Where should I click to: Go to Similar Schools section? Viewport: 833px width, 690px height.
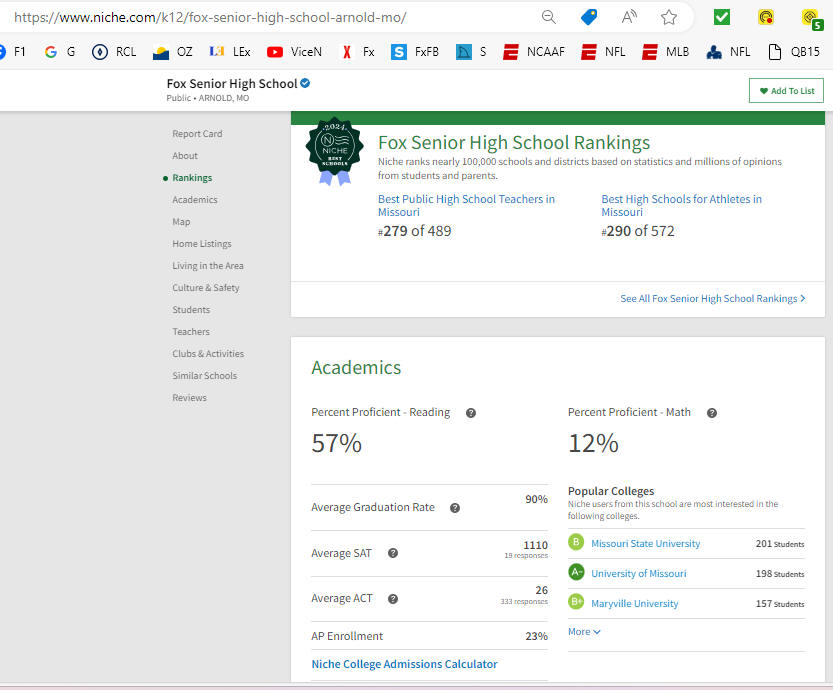coord(205,376)
